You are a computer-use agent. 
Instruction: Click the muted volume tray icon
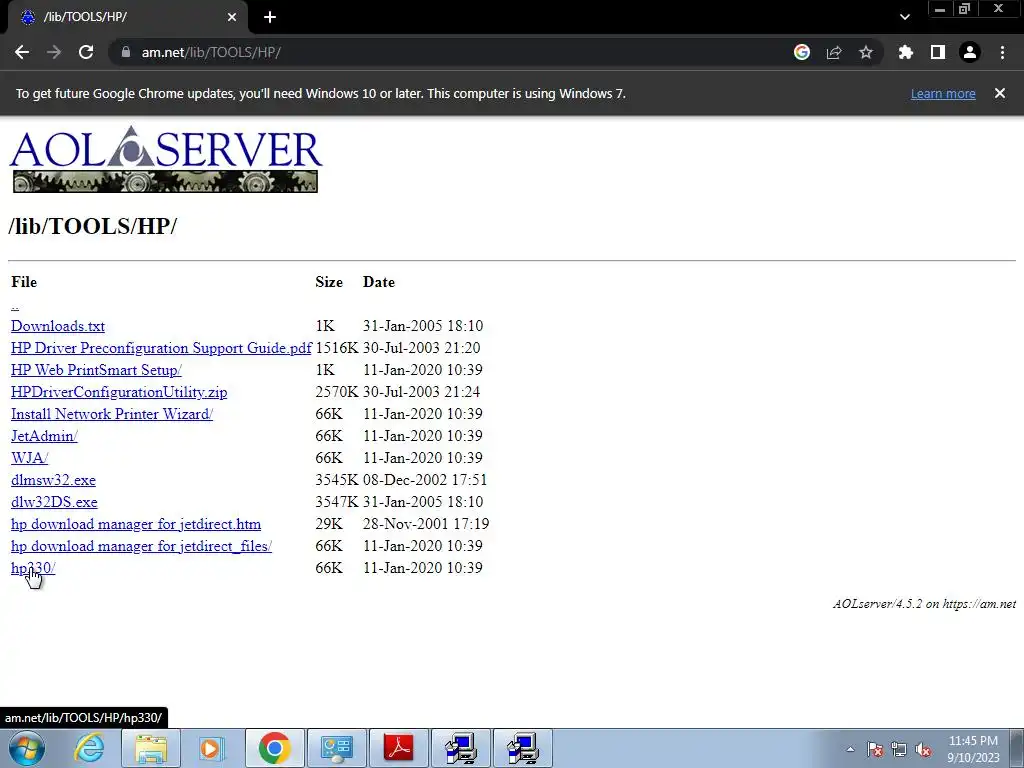923,749
